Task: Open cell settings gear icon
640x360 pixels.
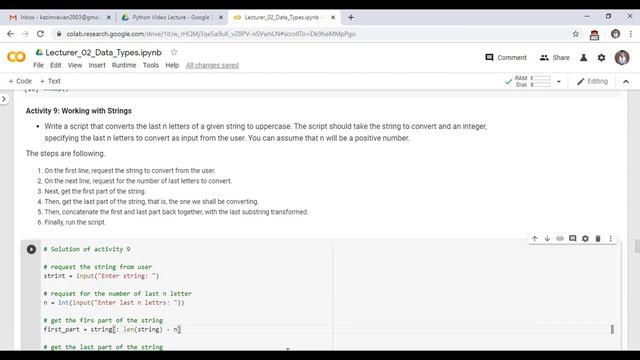Action: point(585,238)
